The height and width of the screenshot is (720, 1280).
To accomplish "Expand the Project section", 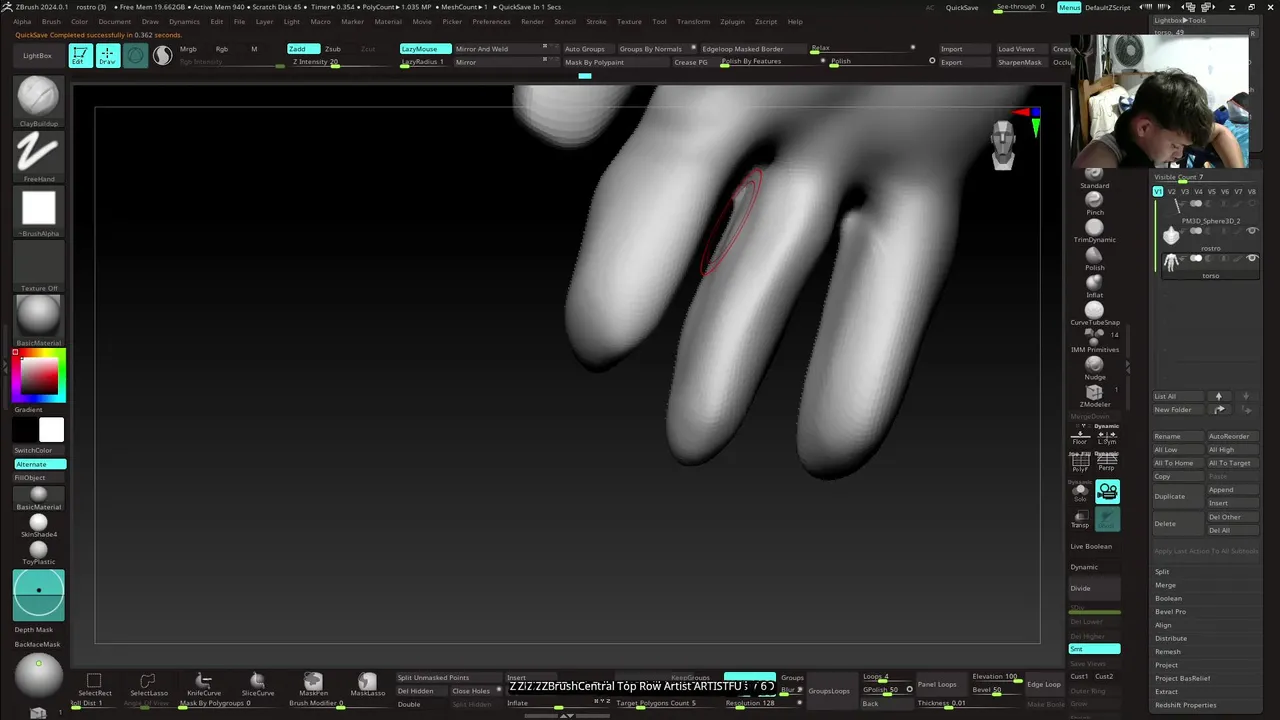I will [1166, 665].
